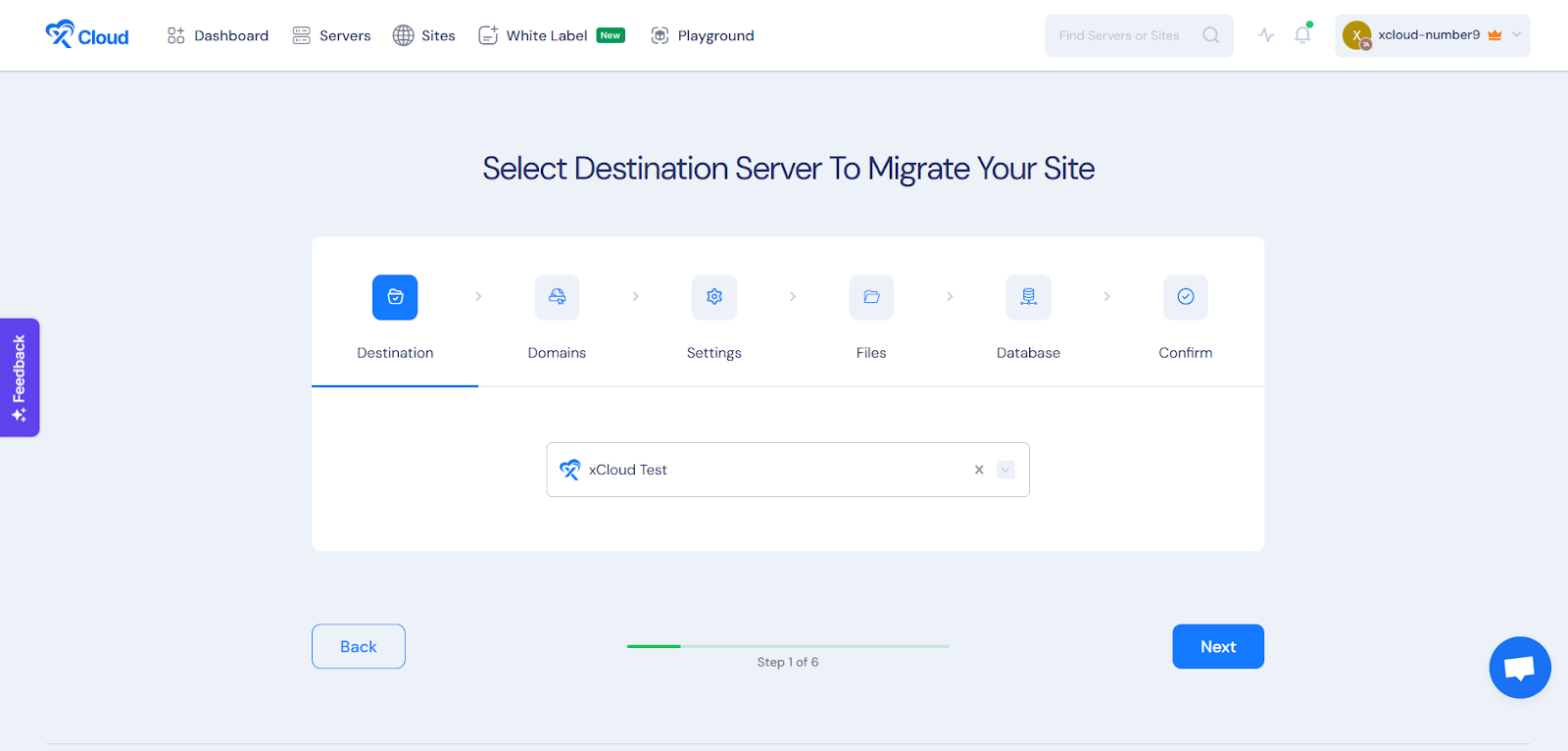Click the Database step icon
Screen dimensions: 1568x751
coord(1028,297)
